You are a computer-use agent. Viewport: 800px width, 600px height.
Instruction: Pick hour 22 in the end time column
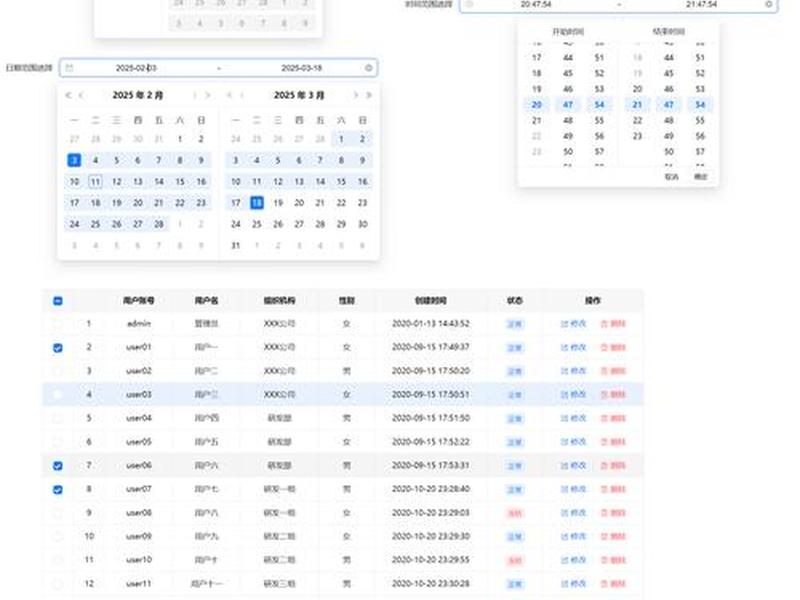637,120
